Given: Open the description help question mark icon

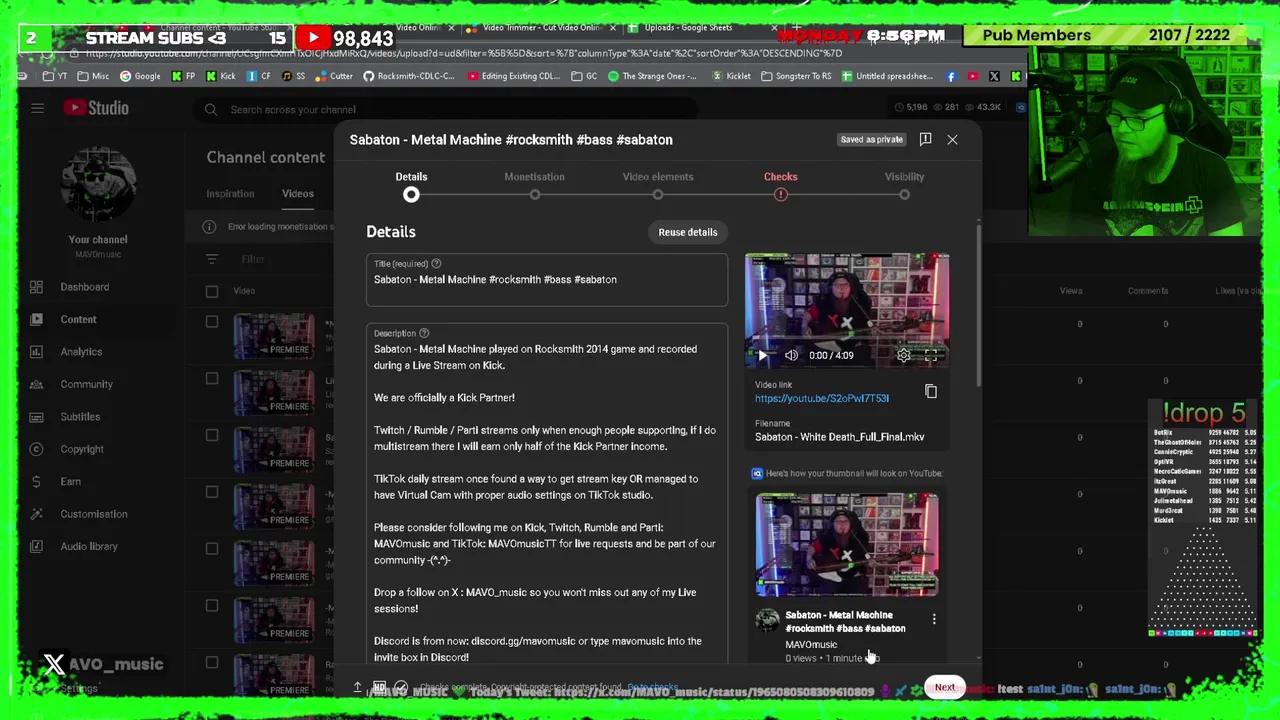Looking at the screenshot, I should point(424,333).
